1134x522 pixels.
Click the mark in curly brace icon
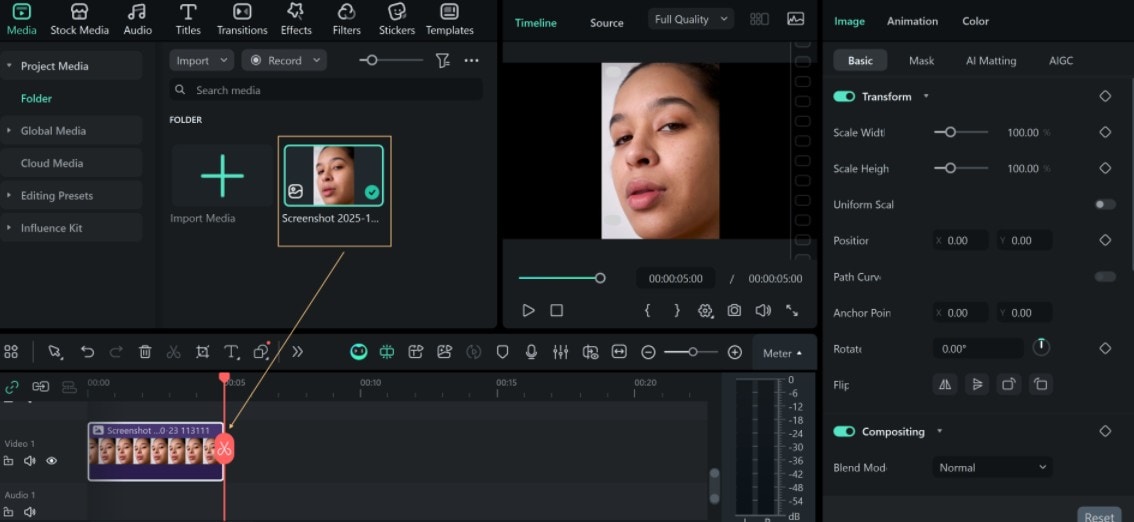[647, 310]
